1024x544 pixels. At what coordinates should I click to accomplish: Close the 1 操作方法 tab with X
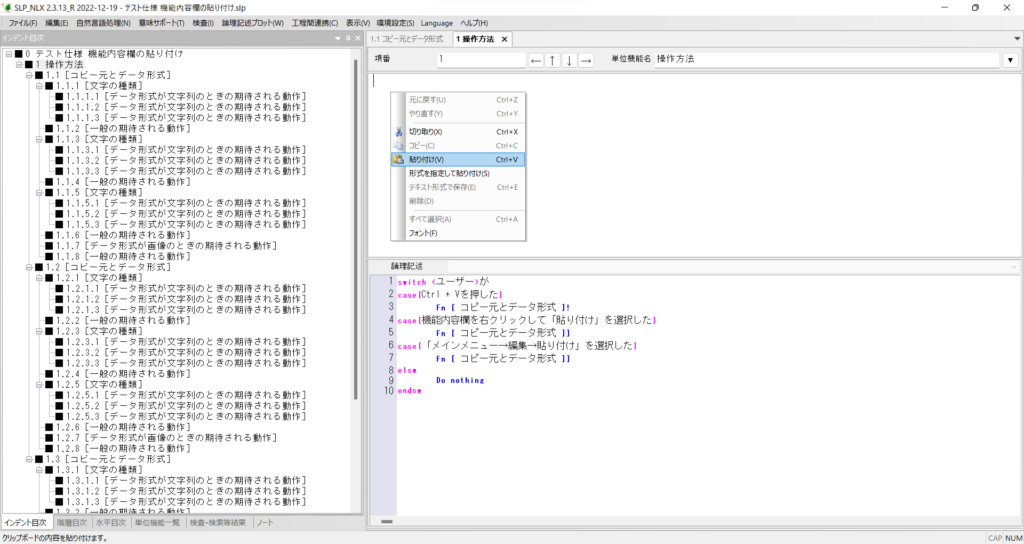point(504,39)
